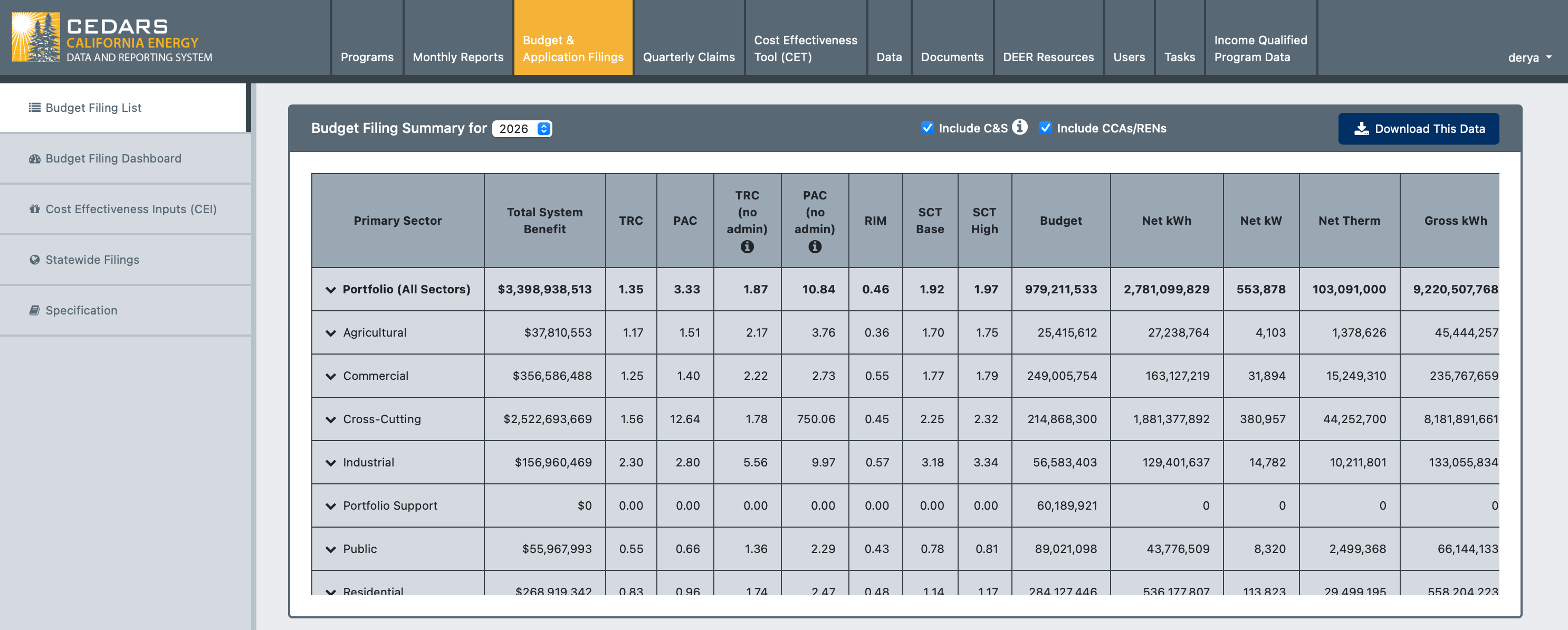Click the Include C&S info icon

tap(1019, 127)
